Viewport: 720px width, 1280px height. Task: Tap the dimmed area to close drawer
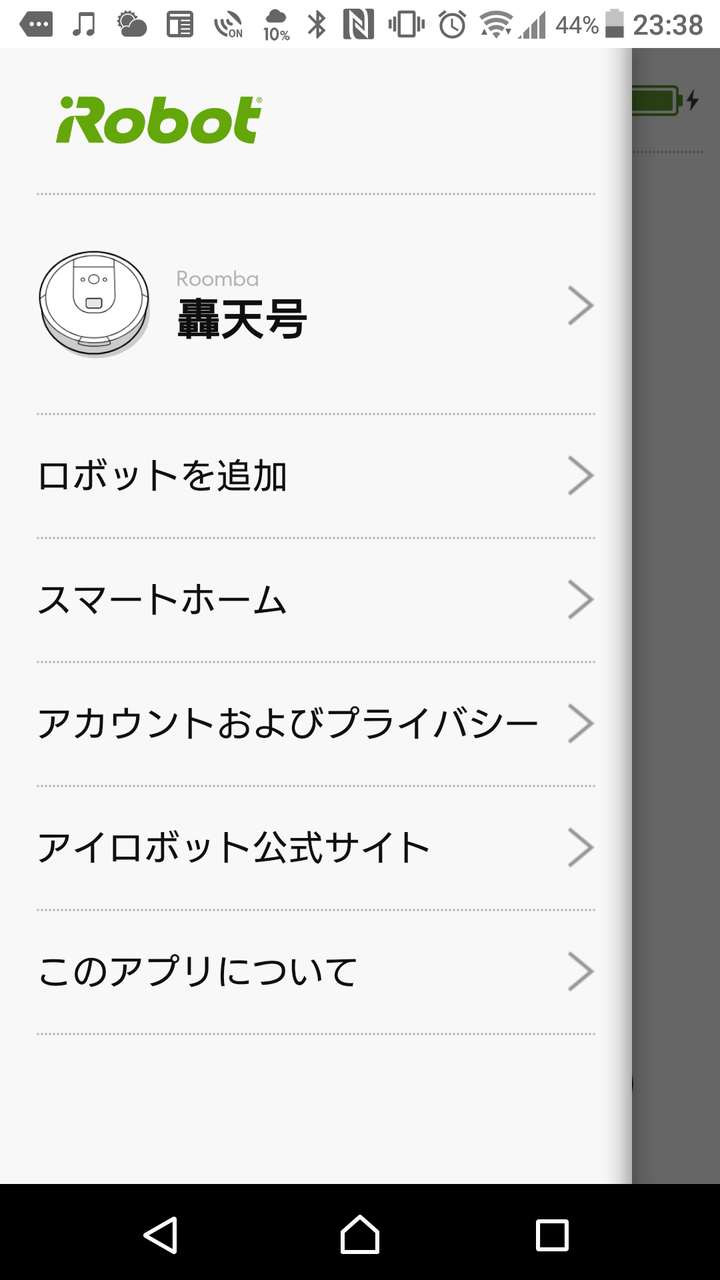pos(676,640)
